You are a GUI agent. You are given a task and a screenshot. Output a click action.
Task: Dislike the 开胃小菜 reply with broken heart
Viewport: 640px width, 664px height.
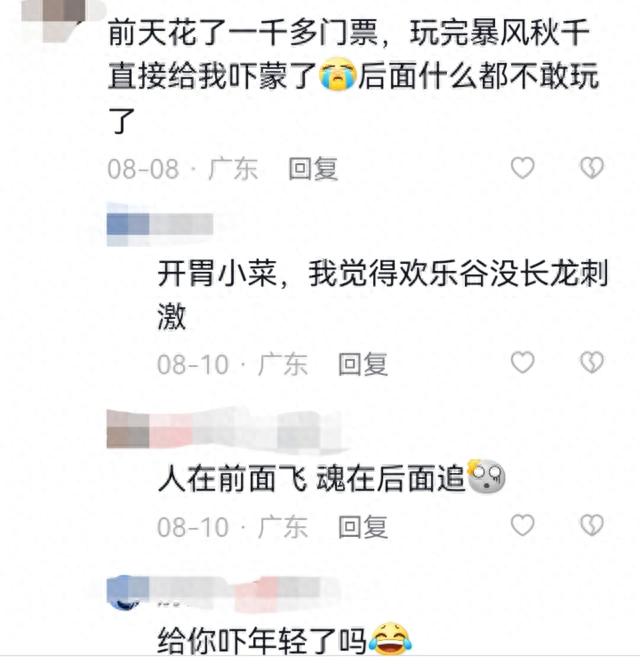(592, 362)
